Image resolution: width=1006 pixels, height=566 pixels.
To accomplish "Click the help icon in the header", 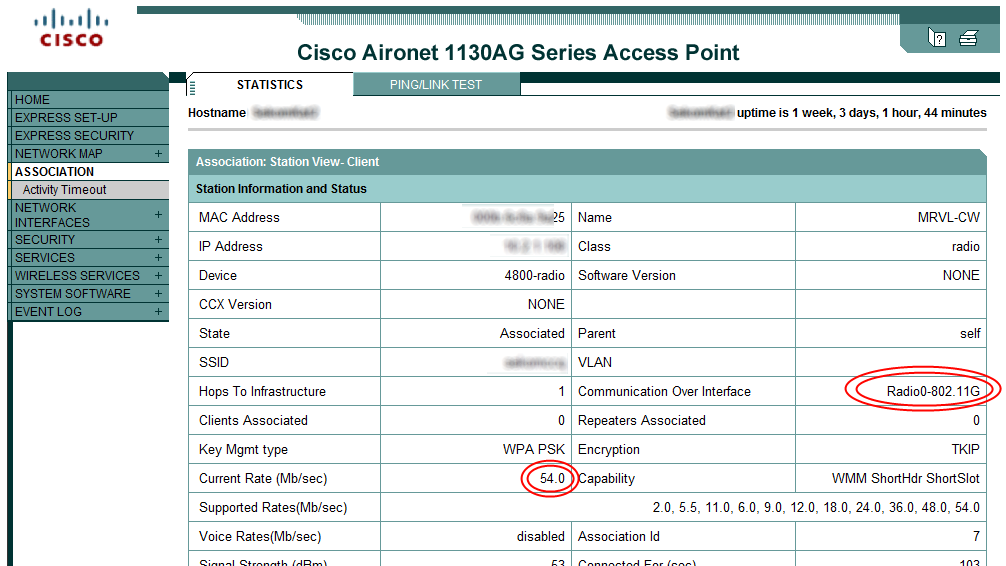I will click(x=937, y=38).
